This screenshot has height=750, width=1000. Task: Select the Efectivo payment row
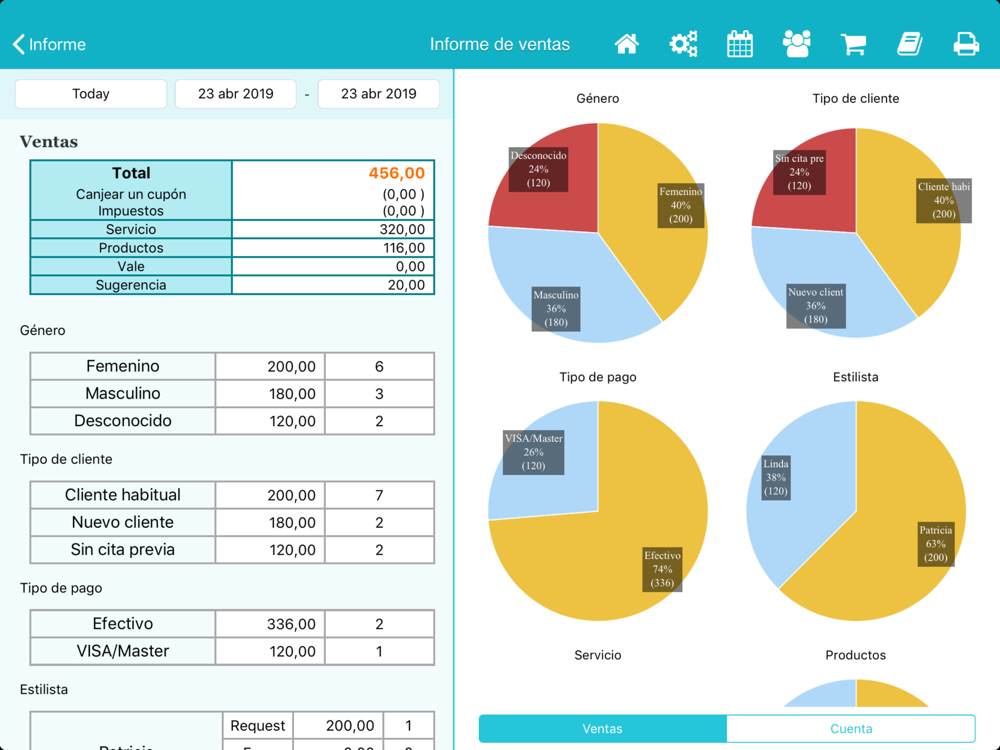point(232,624)
